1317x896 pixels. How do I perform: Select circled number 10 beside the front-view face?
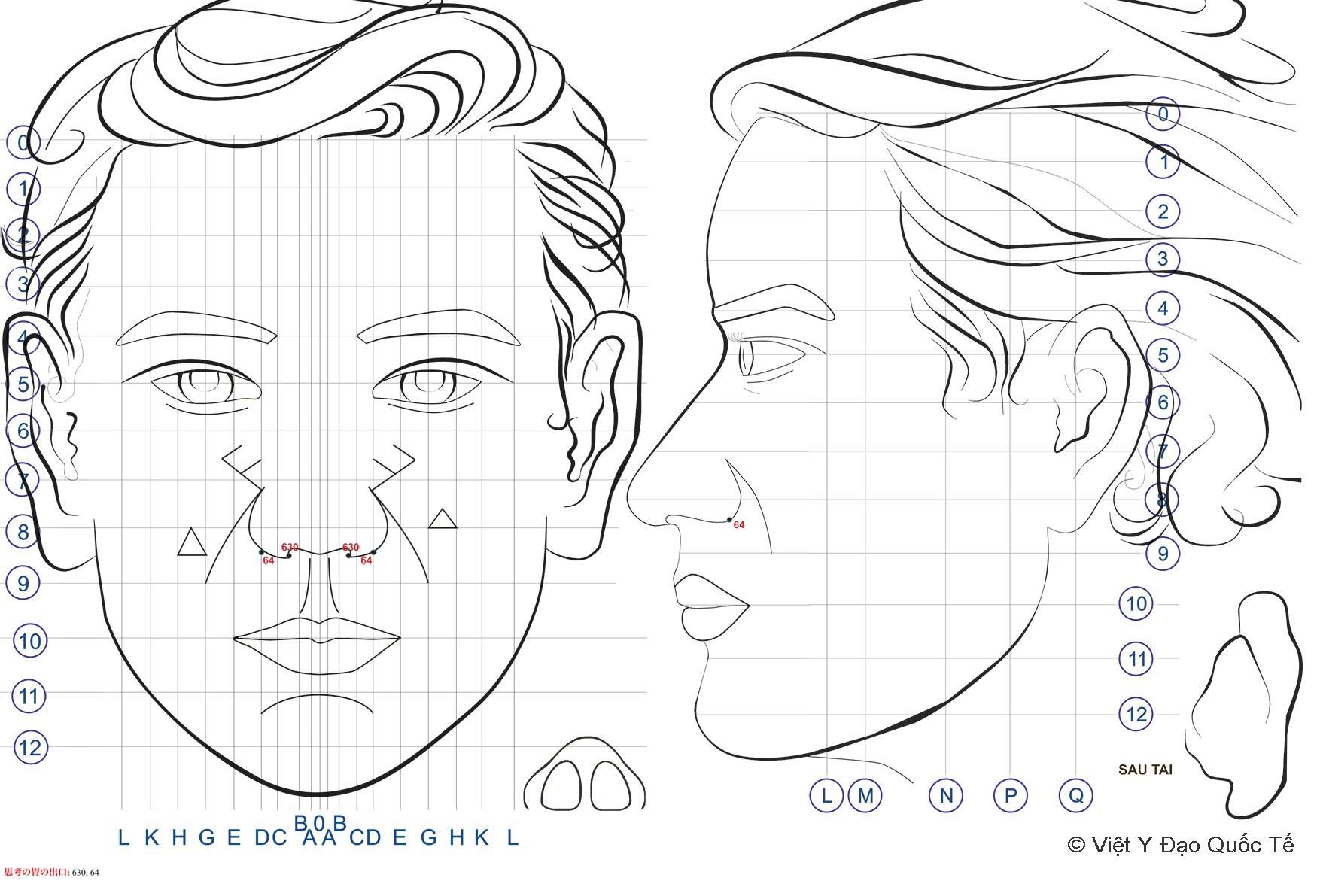tap(29, 642)
